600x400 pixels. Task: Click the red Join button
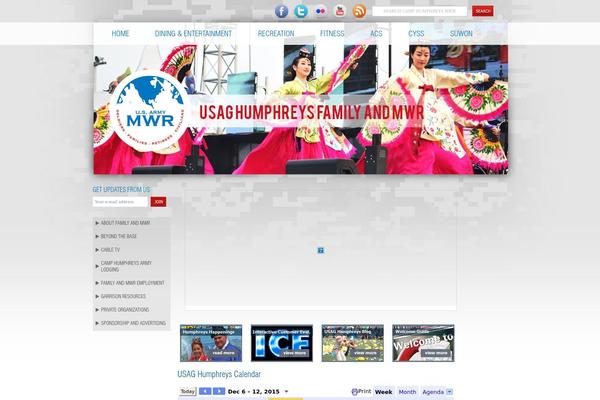(x=158, y=202)
